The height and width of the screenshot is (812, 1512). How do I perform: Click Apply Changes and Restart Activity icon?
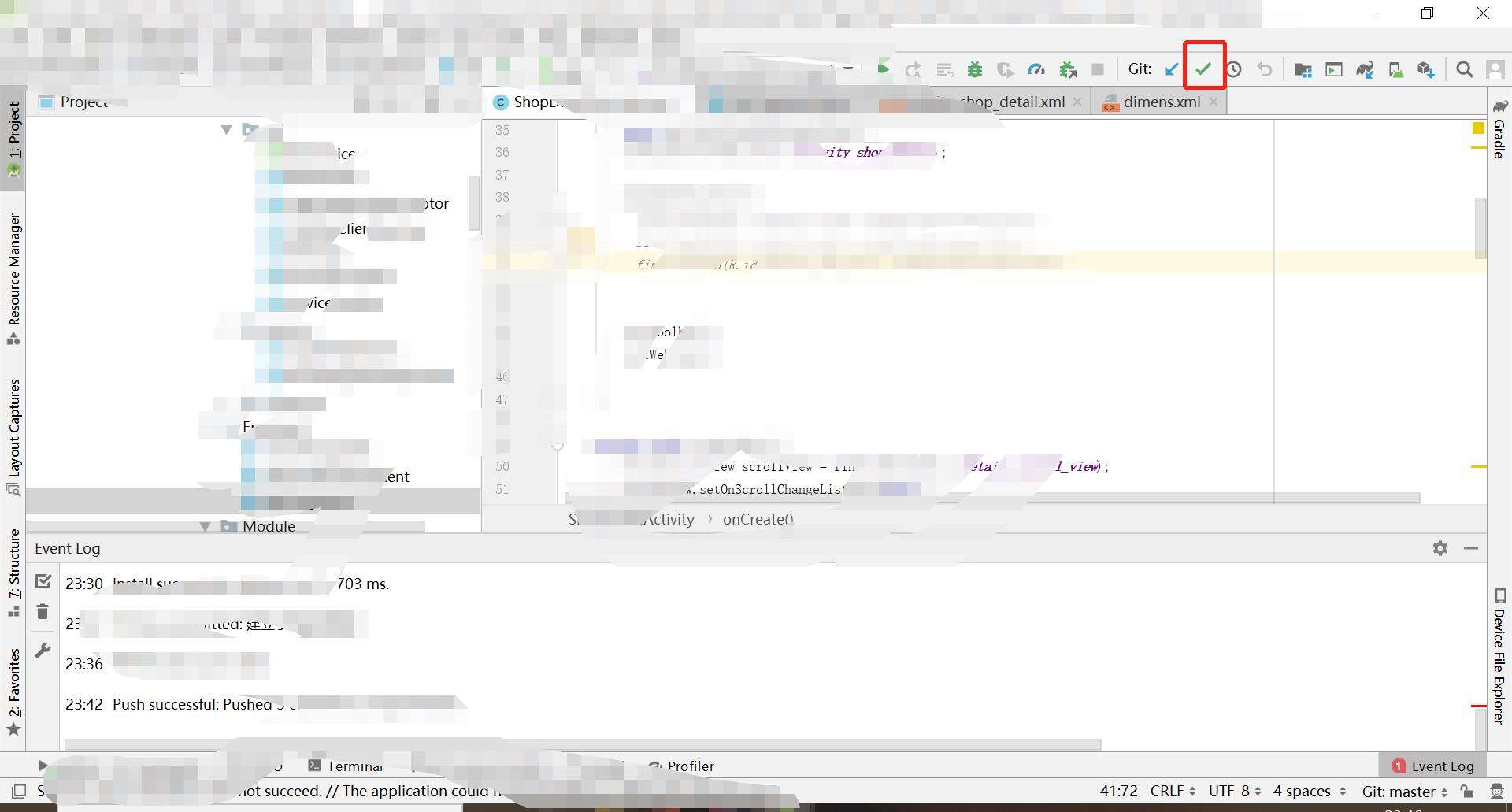pos(913,70)
